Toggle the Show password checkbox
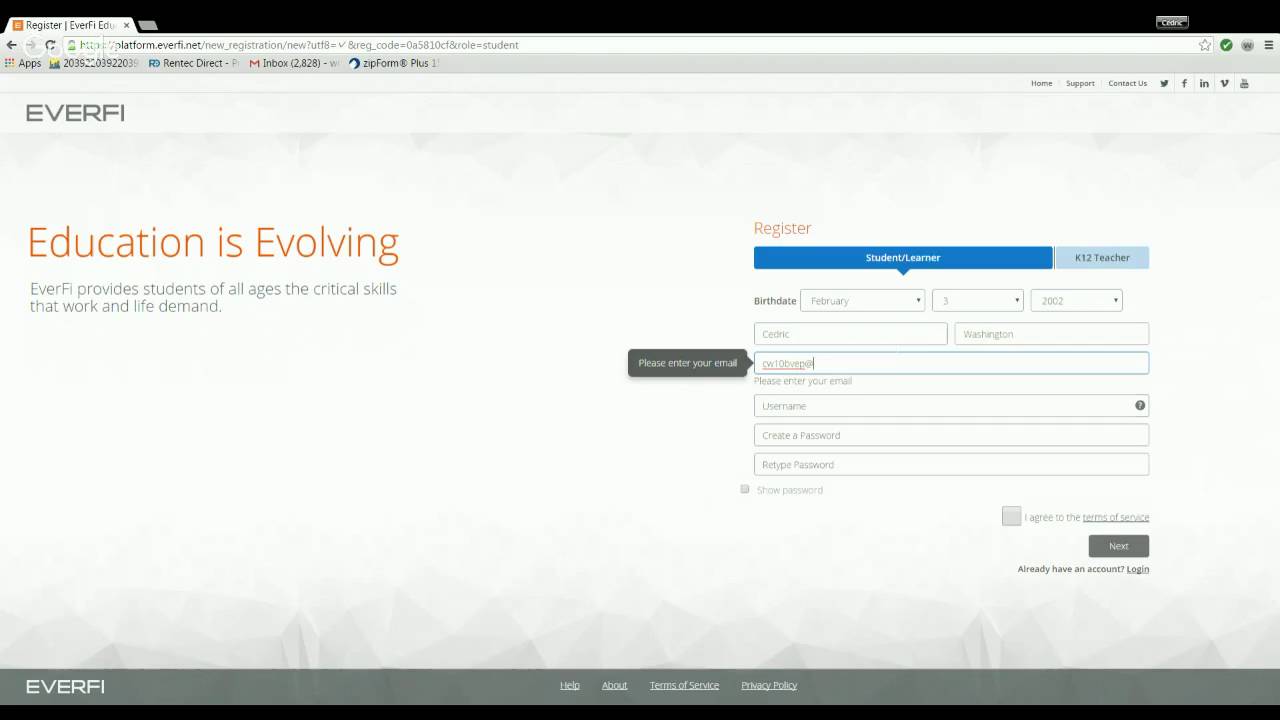1280x720 pixels. (745, 489)
